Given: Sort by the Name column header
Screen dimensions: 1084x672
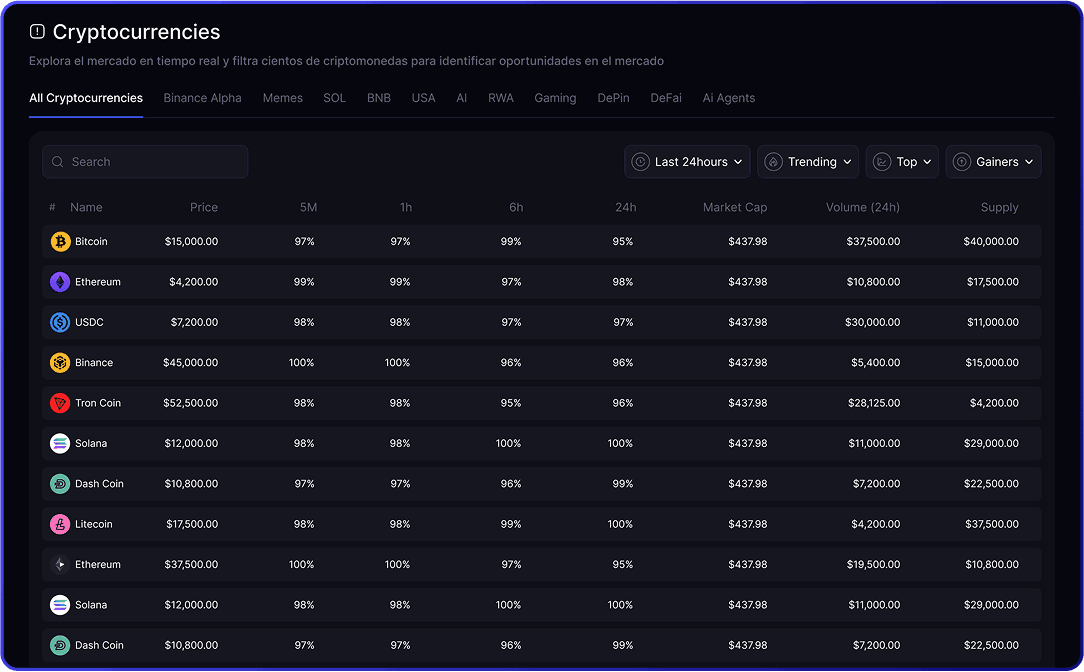Looking at the screenshot, I should (86, 207).
